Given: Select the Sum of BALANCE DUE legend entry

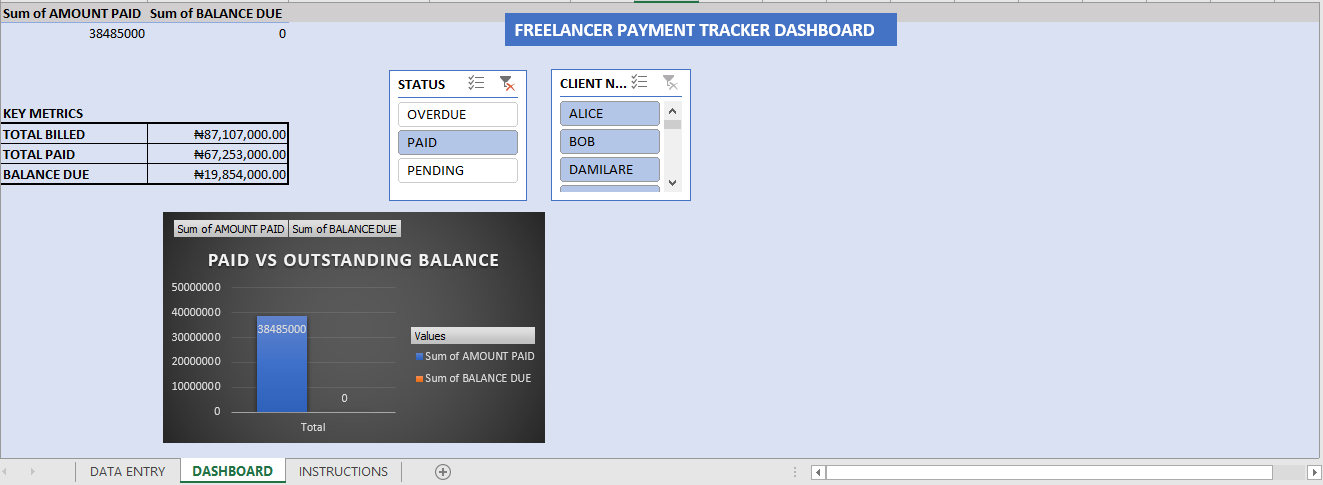Looking at the screenshot, I should coord(473,378).
